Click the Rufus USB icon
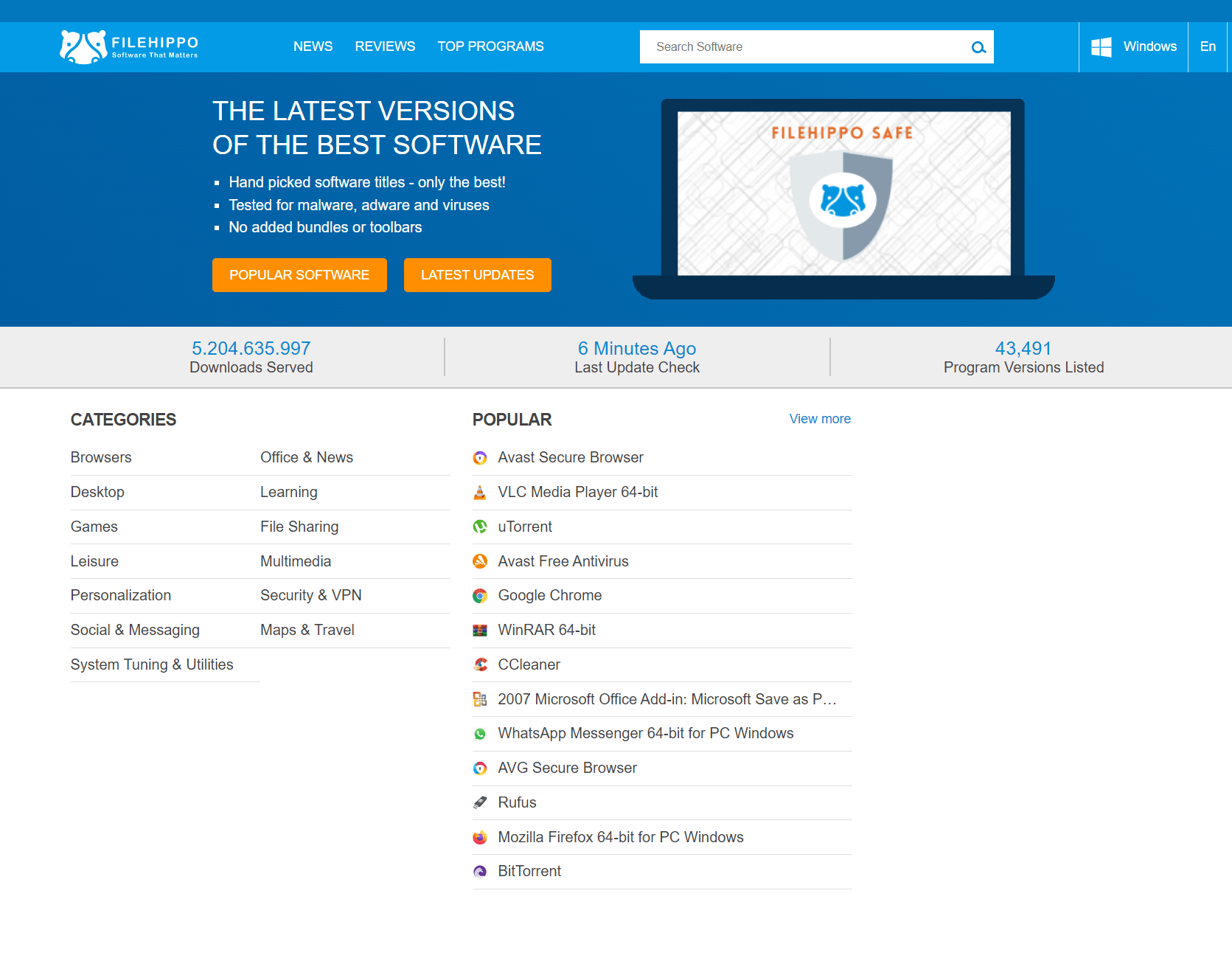Screen dimensions: 1232x975 pos(480,802)
